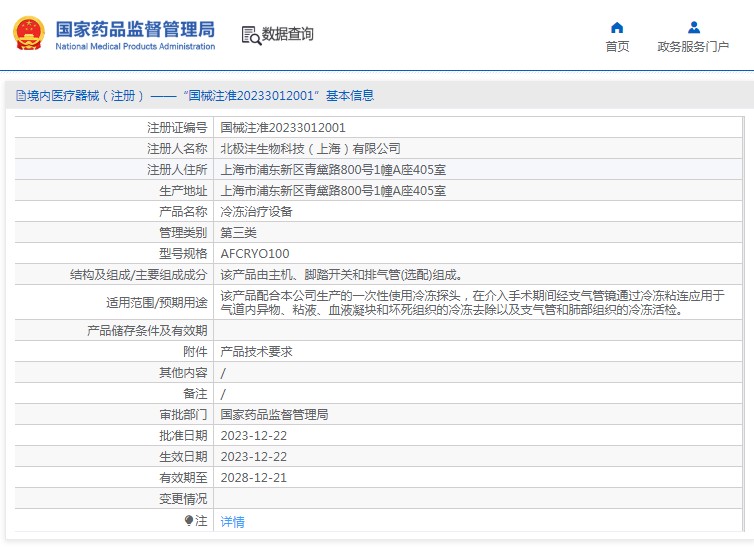The width and height of the screenshot is (754, 549).
Task: Click the 首页 home icon
Action: tap(617, 27)
